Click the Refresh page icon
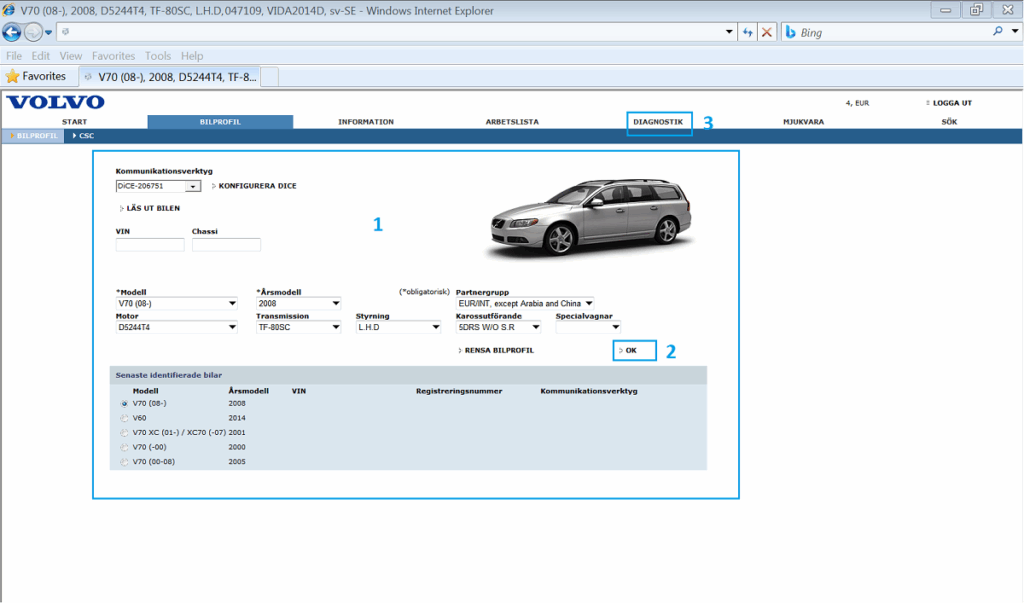Viewport: 1024px width, 603px height. tap(747, 32)
